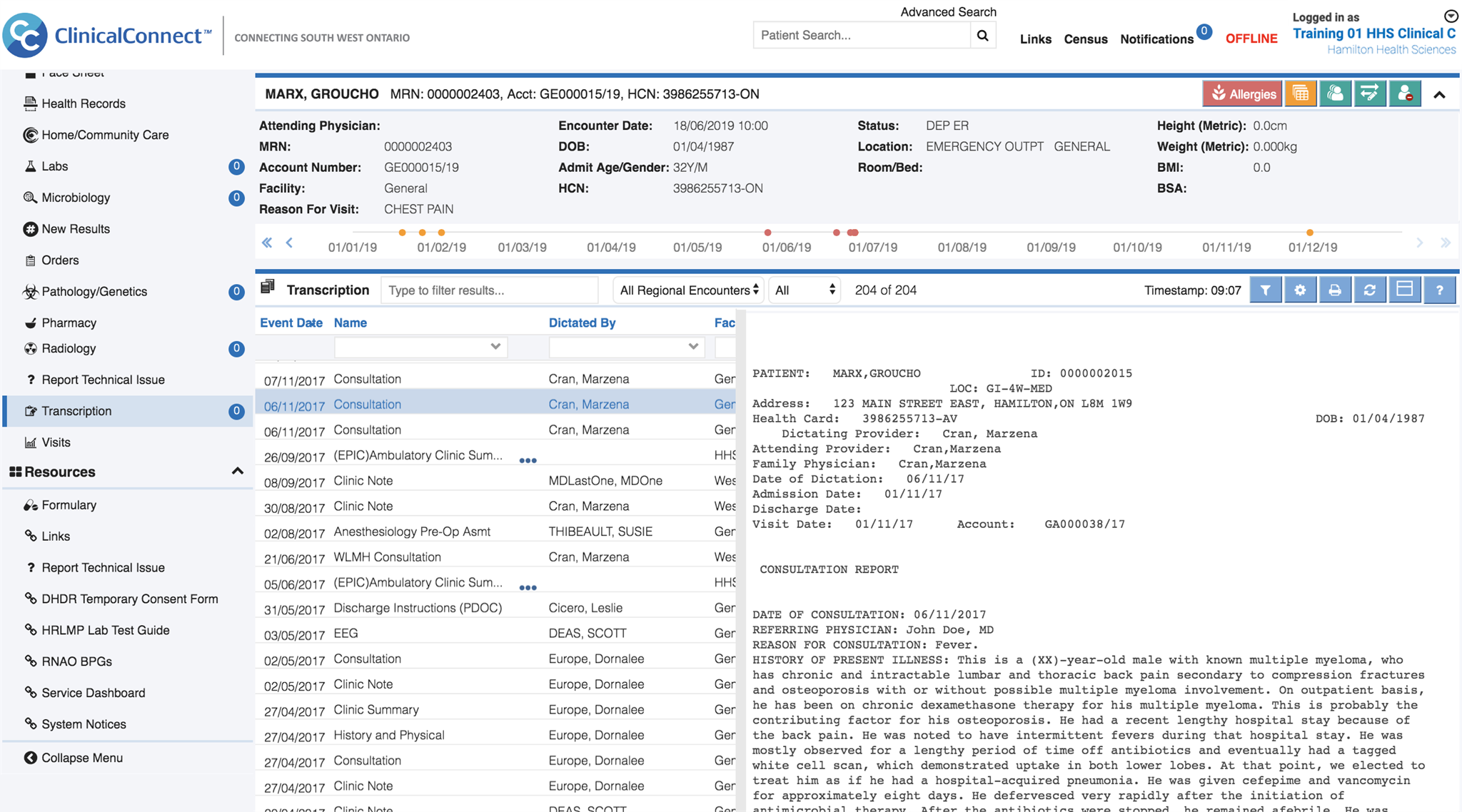Screen dimensions: 1462x812
Task: Click red timeline marker near 01/06/19
Action: click(x=767, y=233)
